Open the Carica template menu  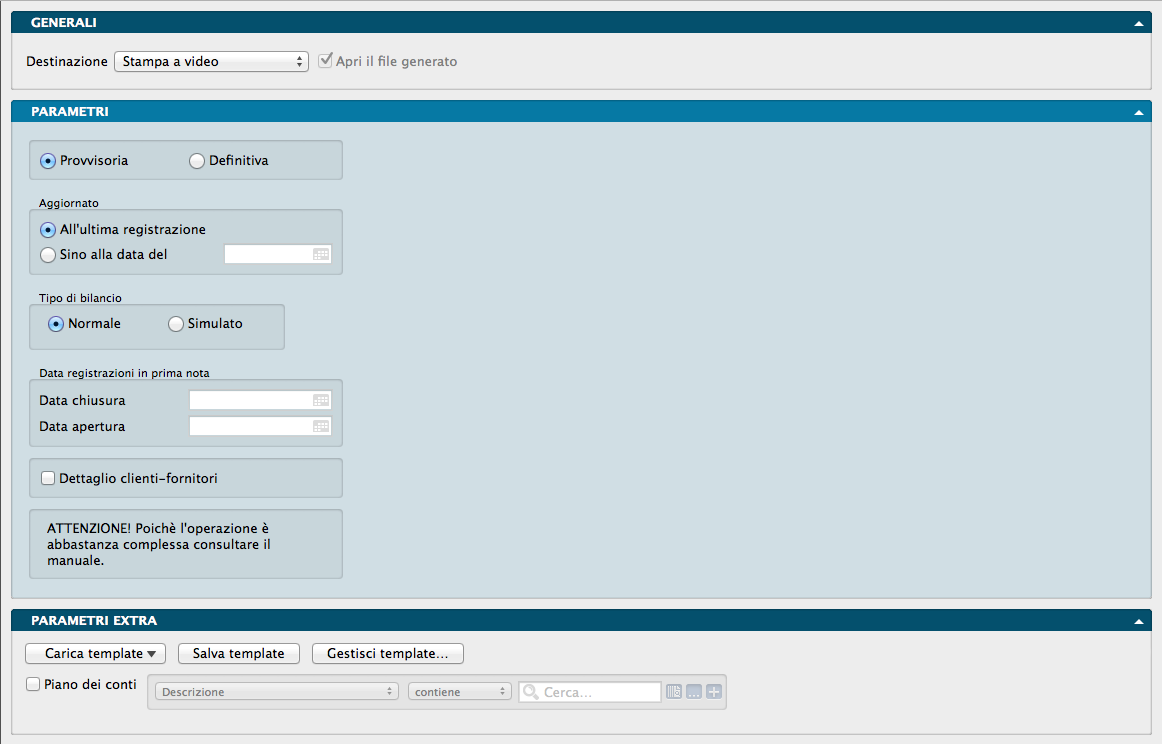[96, 654]
